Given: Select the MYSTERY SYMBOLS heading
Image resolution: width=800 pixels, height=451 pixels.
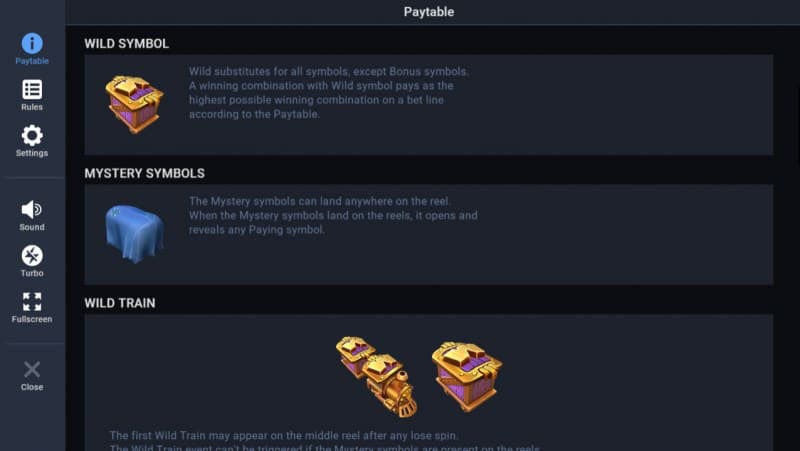Looking at the screenshot, I should (x=144, y=173).
